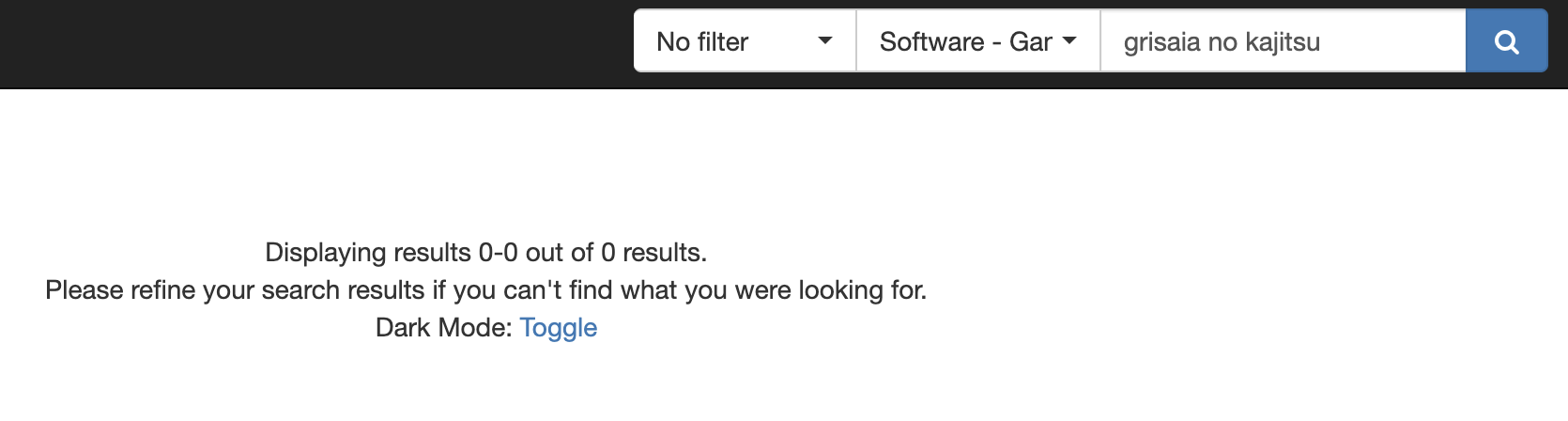Show category list from Software - Gar box
Viewport: 1568px width, 421px height.
coord(978,41)
